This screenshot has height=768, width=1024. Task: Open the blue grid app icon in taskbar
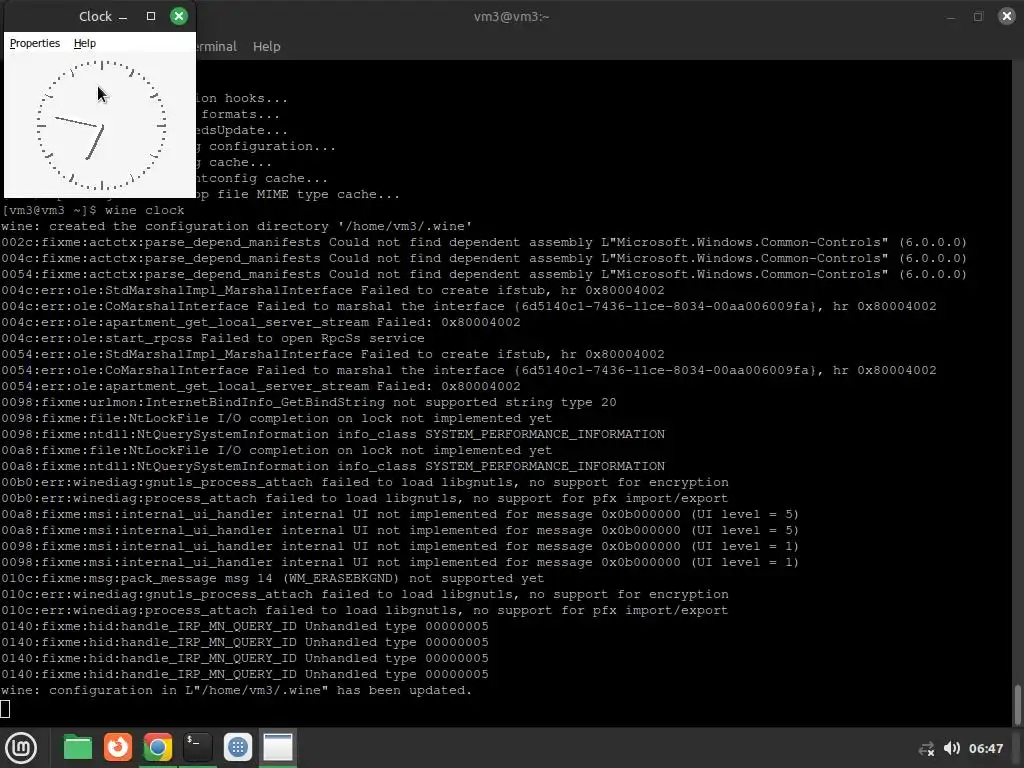pos(238,747)
